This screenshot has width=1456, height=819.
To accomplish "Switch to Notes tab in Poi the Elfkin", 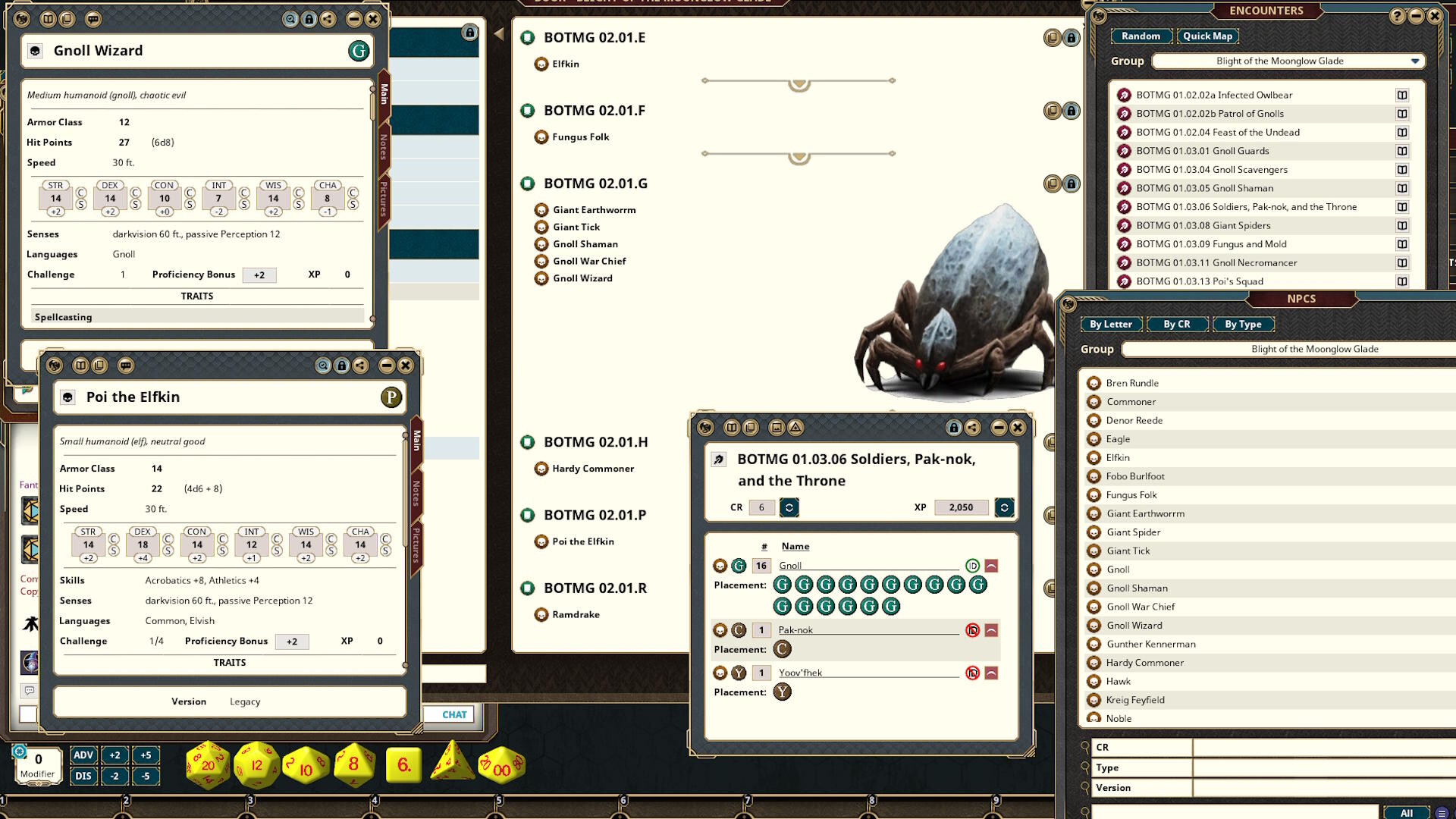I will click(416, 493).
